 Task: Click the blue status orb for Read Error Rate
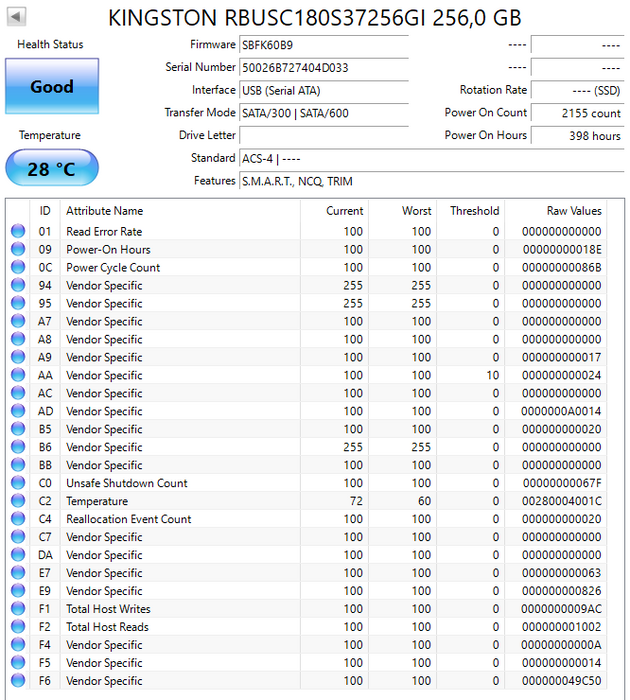tap(18, 232)
